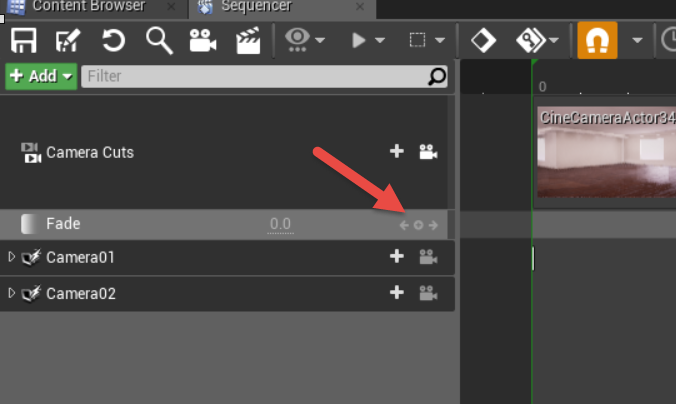Expand the Camera02 track
Screen dimensions: 676x404
12,293
